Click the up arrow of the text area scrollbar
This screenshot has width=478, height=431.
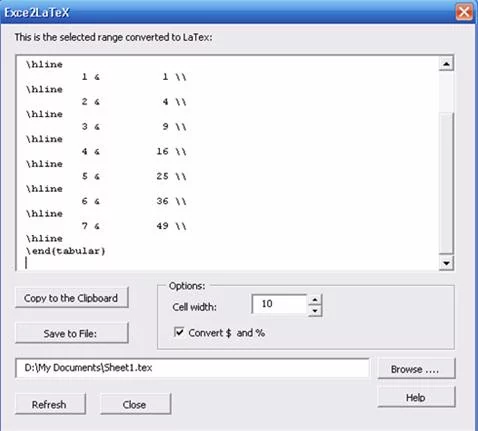coord(446,64)
